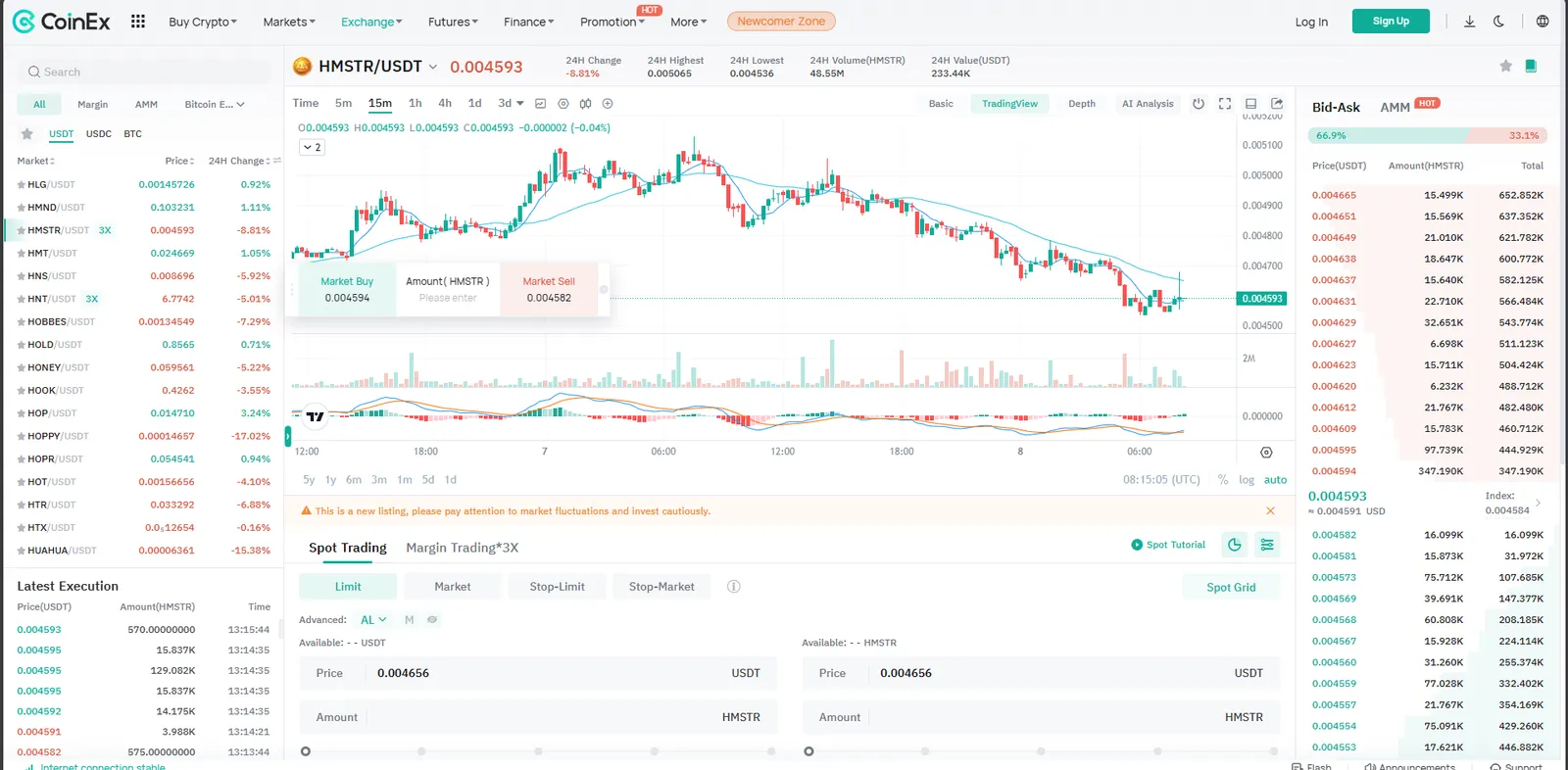Viewport: 1568px width, 770px height.
Task: Click buy Price input field
Action: click(538, 673)
